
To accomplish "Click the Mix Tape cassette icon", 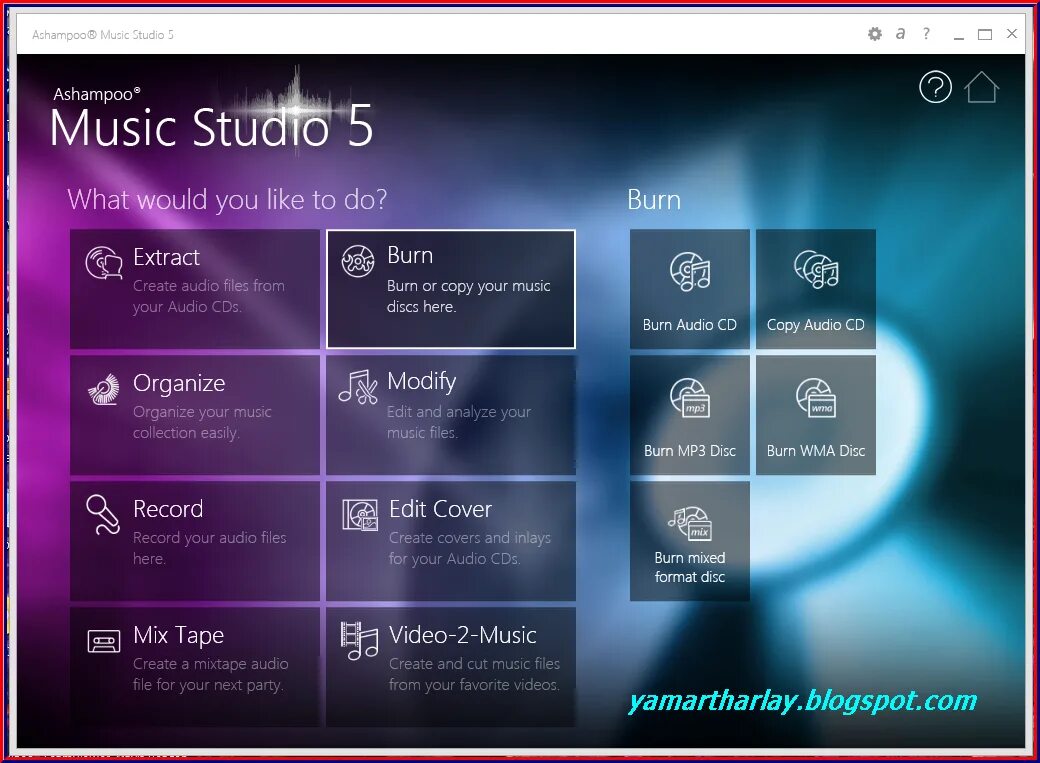I will (x=104, y=642).
